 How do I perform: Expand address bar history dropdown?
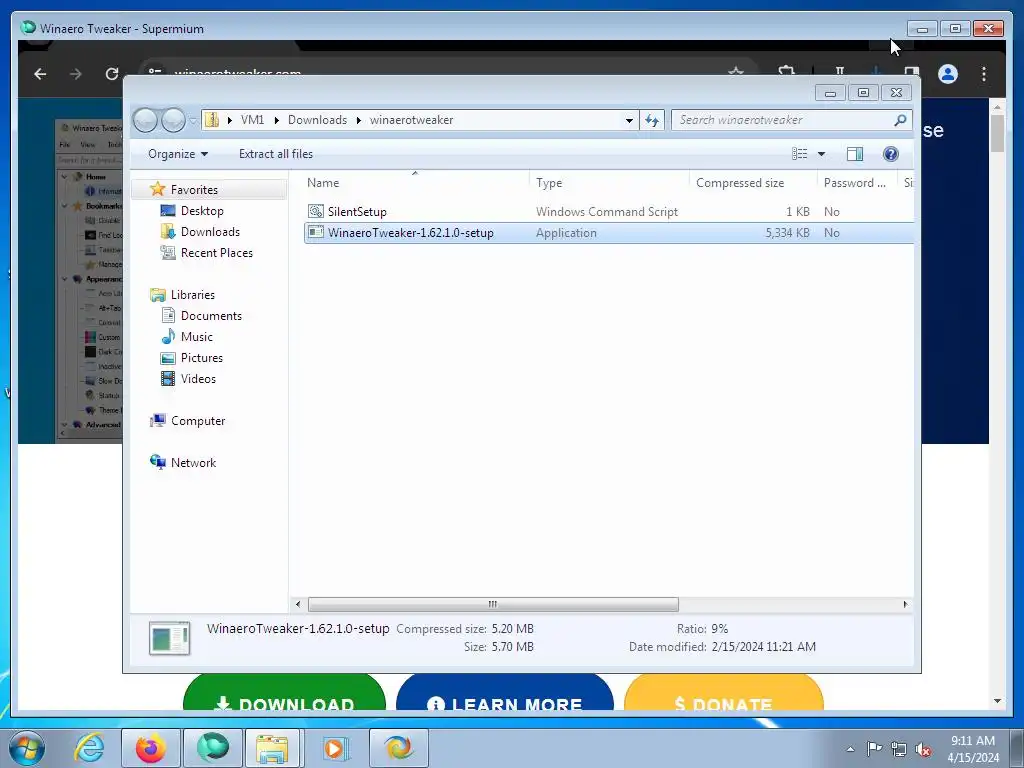pyautogui.click(x=629, y=120)
